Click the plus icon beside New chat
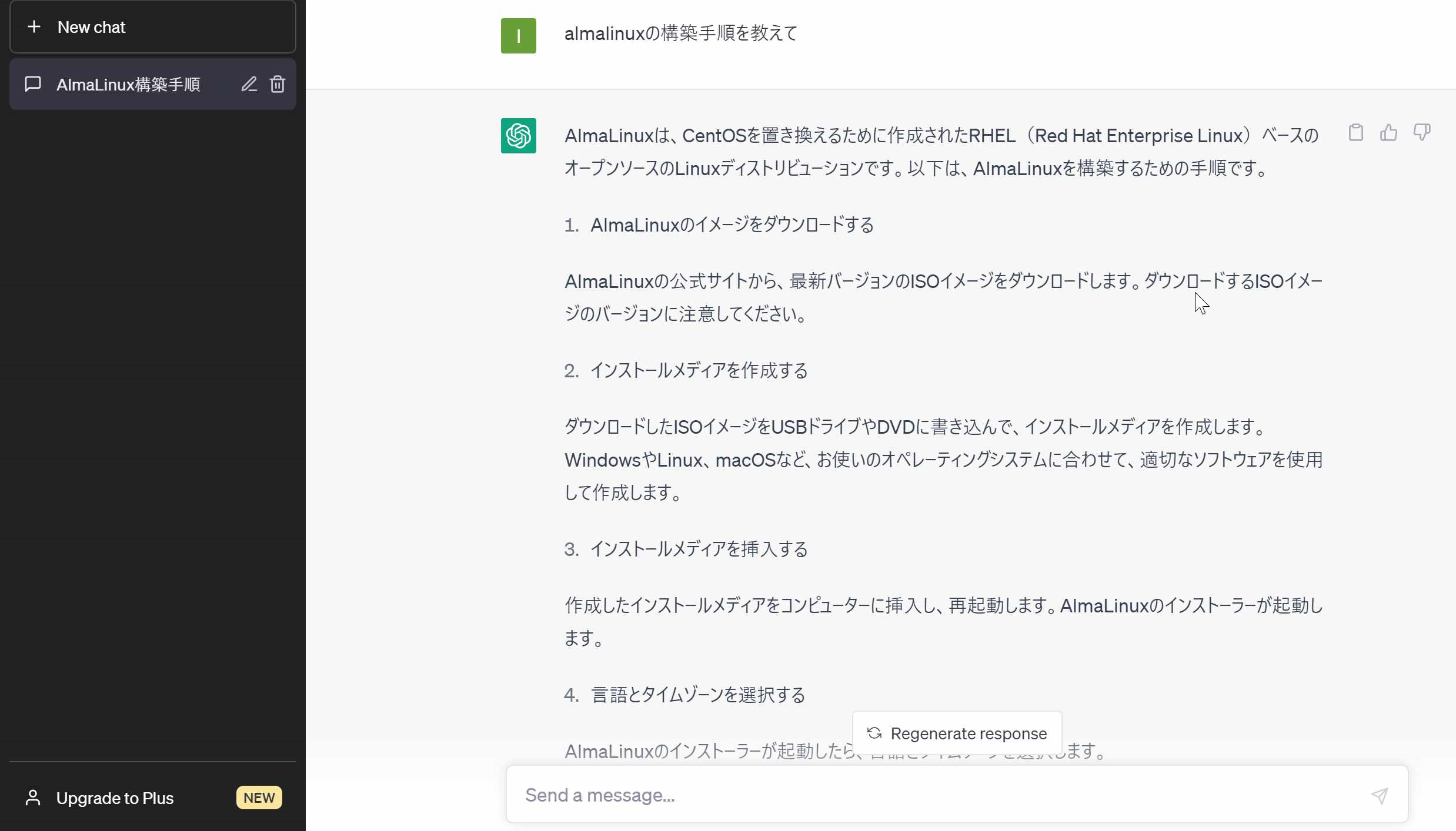The width and height of the screenshot is (1456, 831). 34,27
